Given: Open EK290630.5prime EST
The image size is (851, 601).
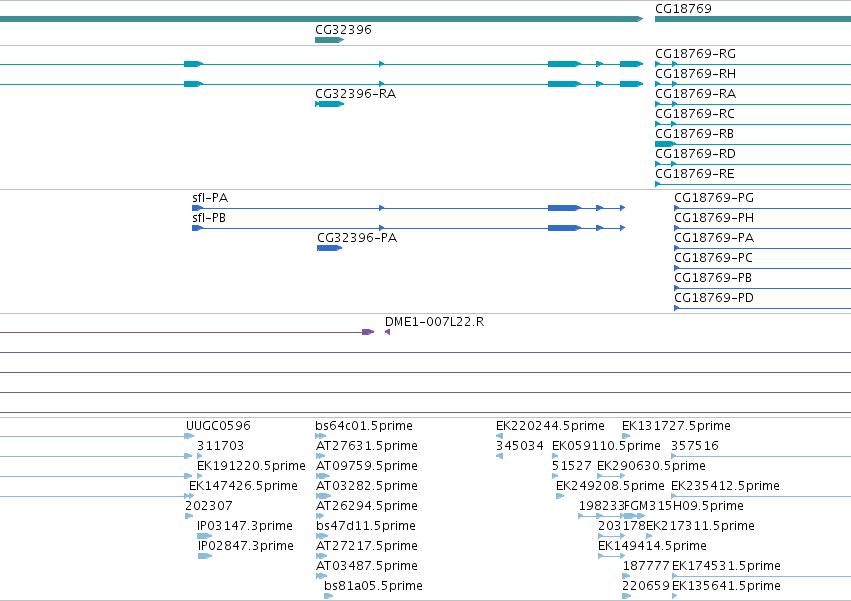Looking at the screenshot, I should coord(651,466).
